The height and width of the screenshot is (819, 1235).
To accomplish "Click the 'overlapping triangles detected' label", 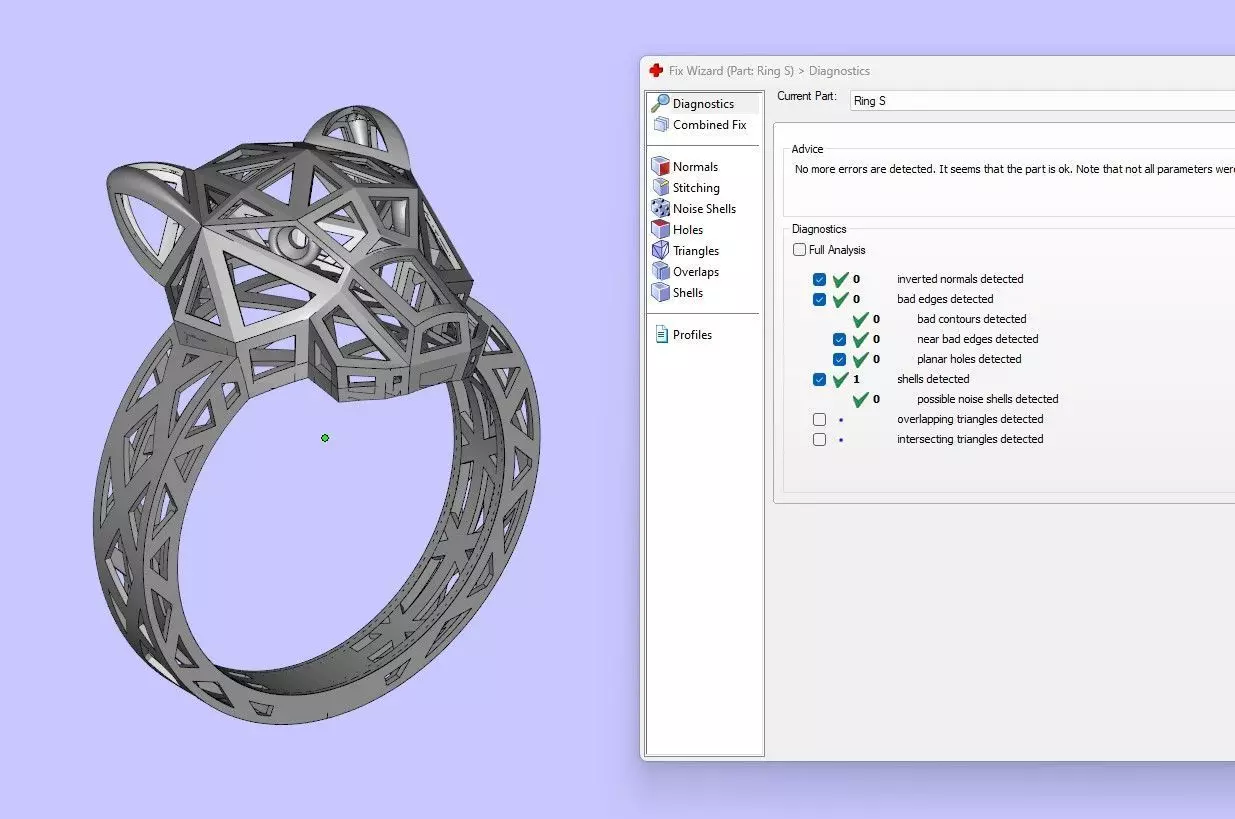I will (970, 419).
